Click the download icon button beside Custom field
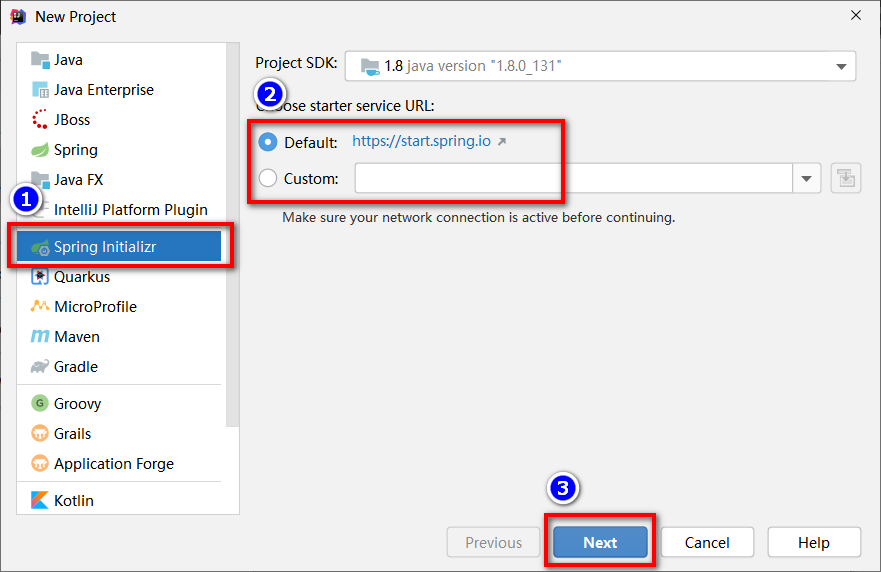881x572 pixels. 846,179
